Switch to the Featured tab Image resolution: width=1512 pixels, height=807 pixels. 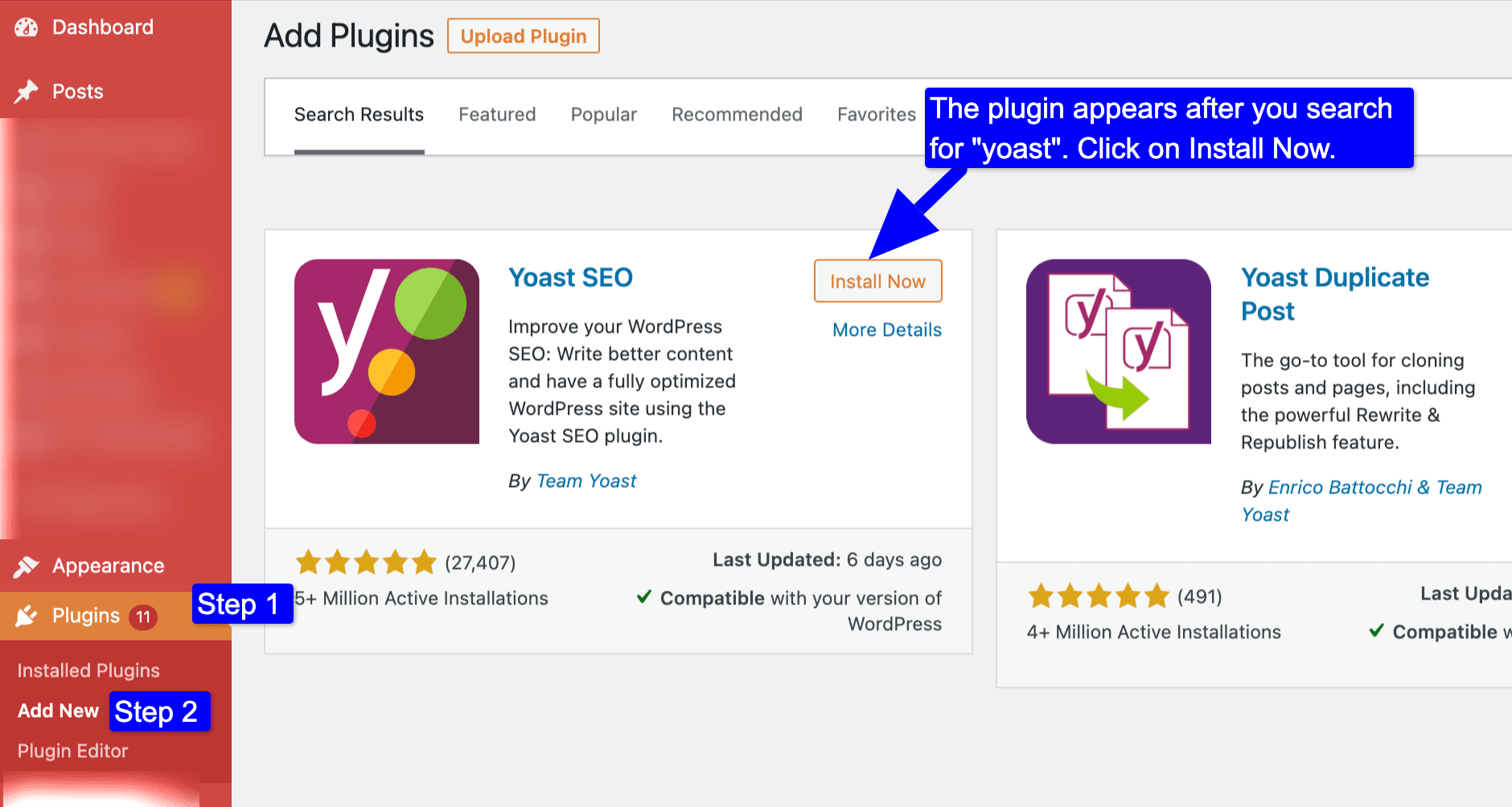[x=497, y=114]
